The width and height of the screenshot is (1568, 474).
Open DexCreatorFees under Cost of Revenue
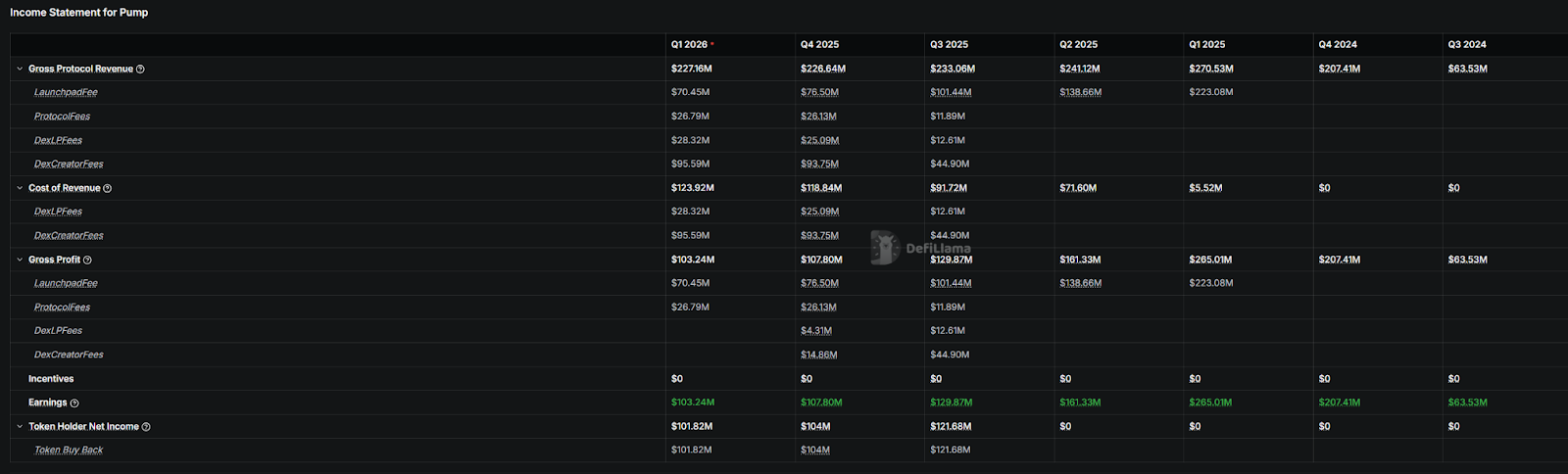point(69,236)
